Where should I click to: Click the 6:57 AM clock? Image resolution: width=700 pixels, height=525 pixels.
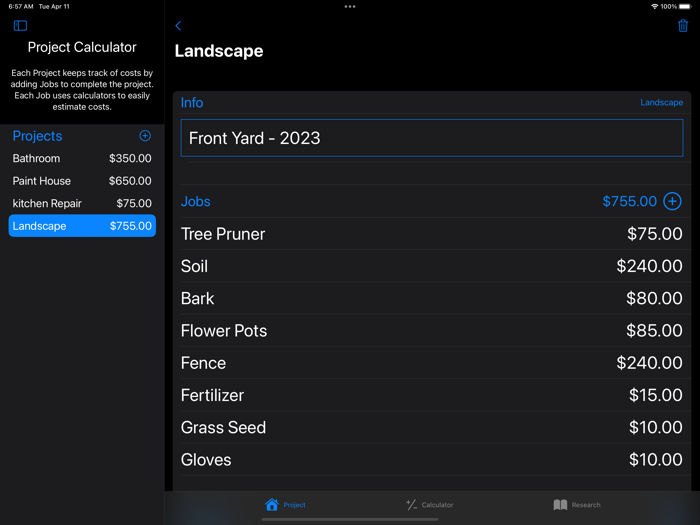[x=21, y=7]
